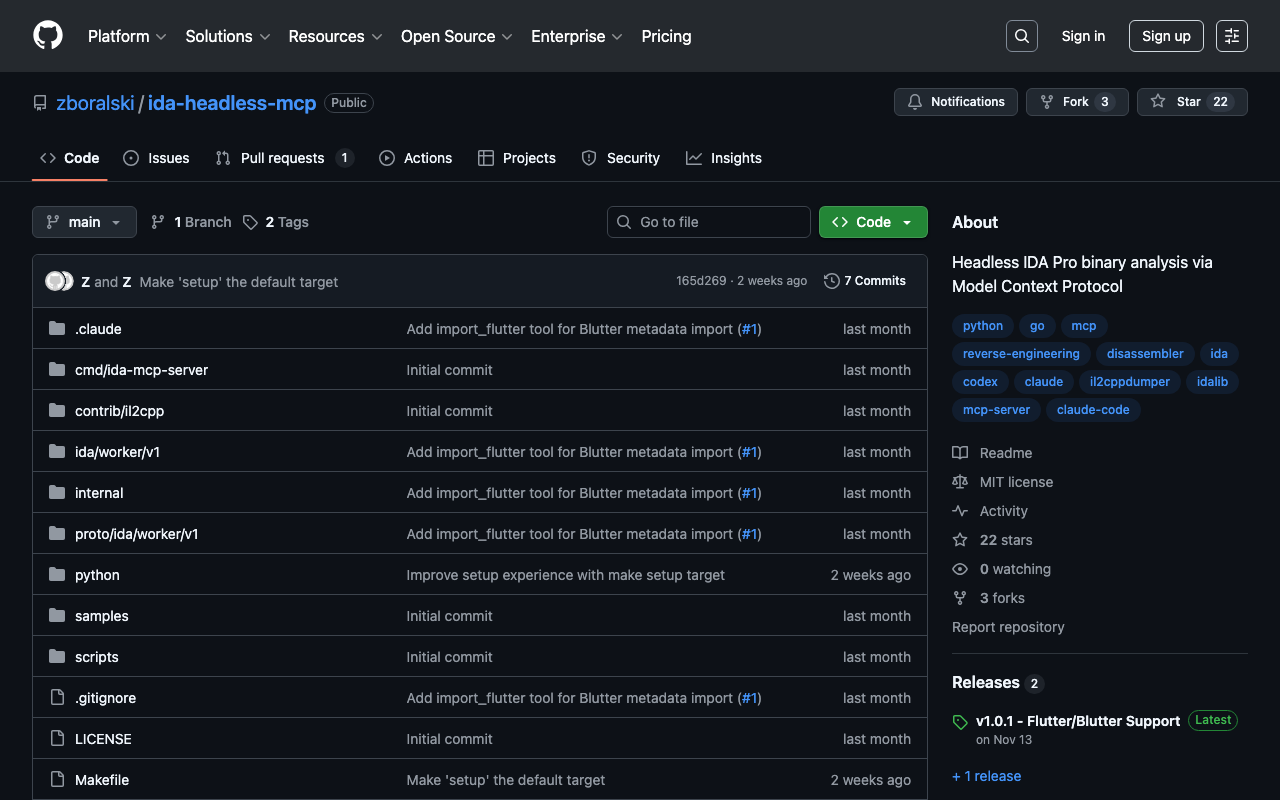
Task: Click the Sign up button
Action: click(1166, 36)
